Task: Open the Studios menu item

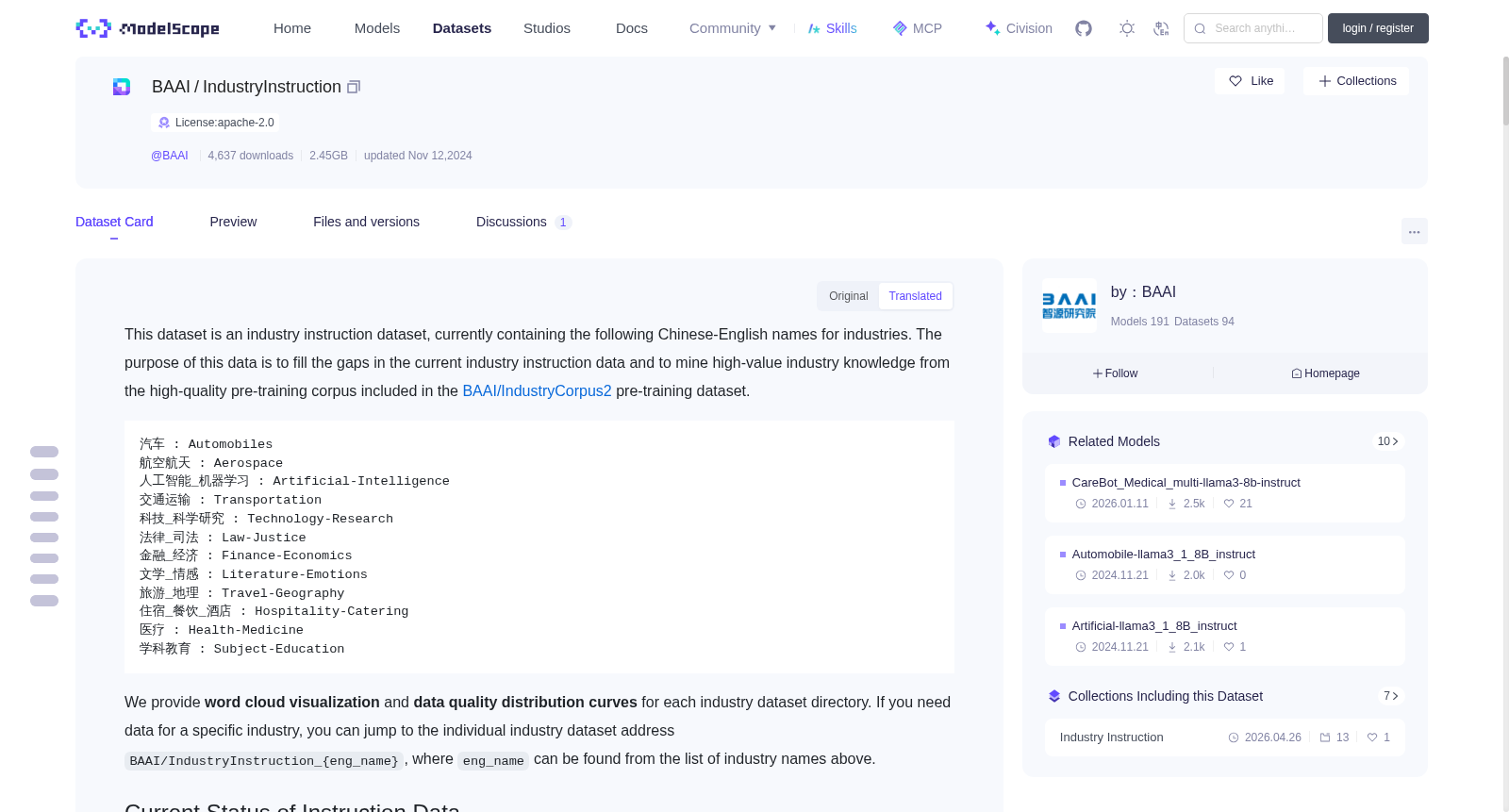Action: pyautogui.click(x=547, y=28)
